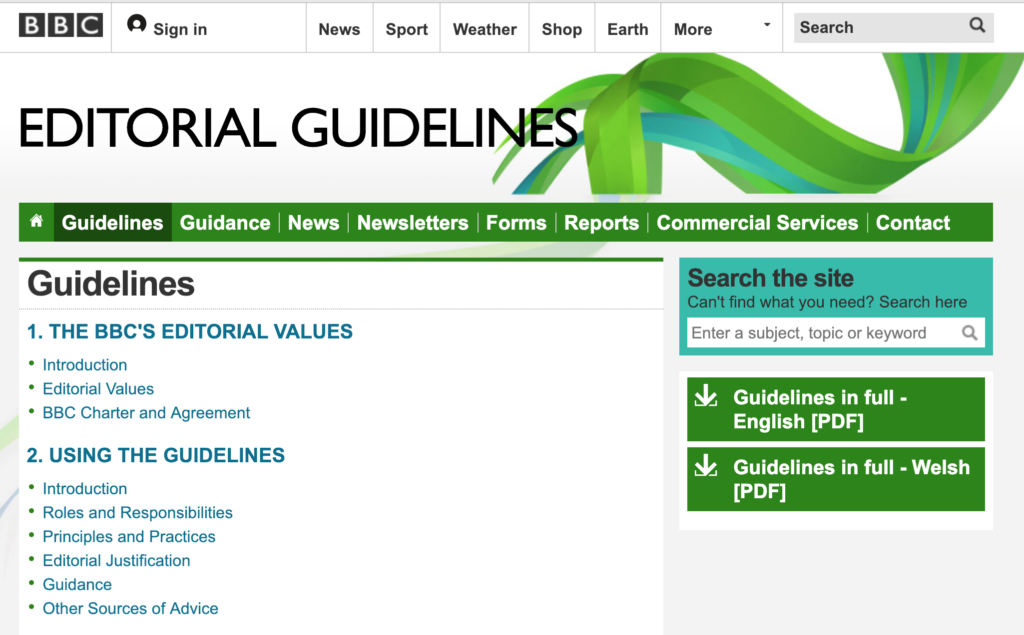
Task: Open BBC Charter and Agreement link
Action: [x=146, y=413]
